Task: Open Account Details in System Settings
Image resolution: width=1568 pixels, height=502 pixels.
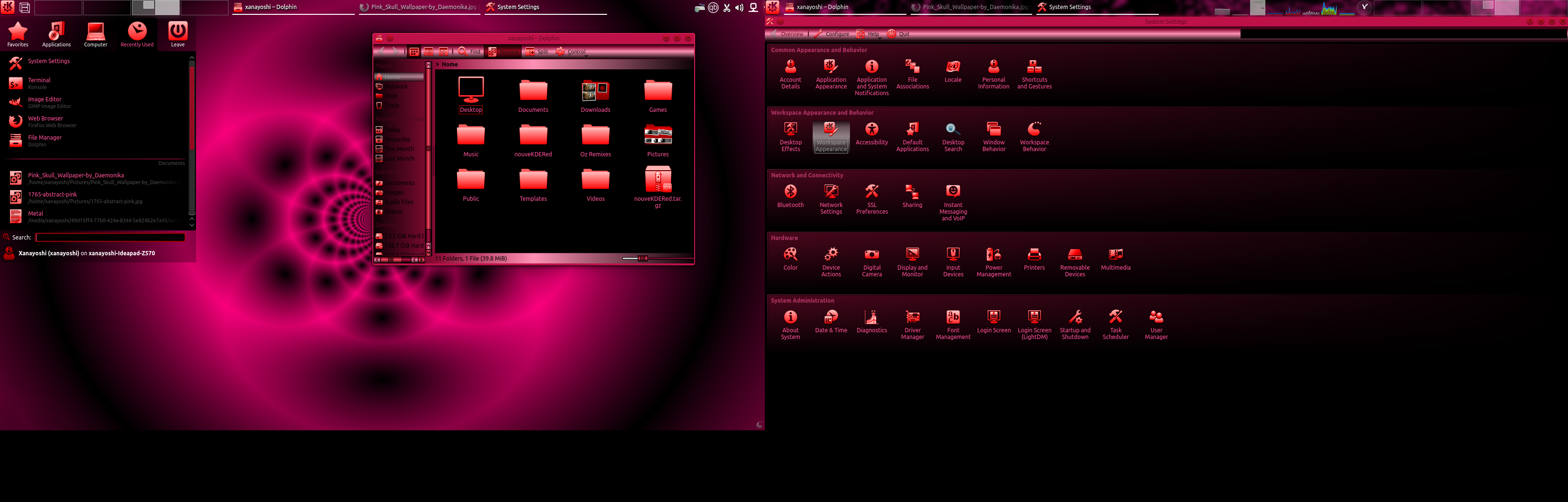Action: point(790,74)
